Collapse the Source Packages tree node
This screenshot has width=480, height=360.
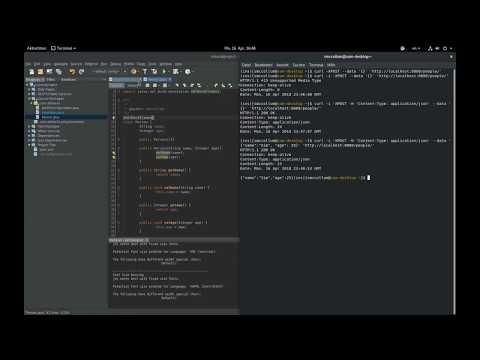[29, 99]
